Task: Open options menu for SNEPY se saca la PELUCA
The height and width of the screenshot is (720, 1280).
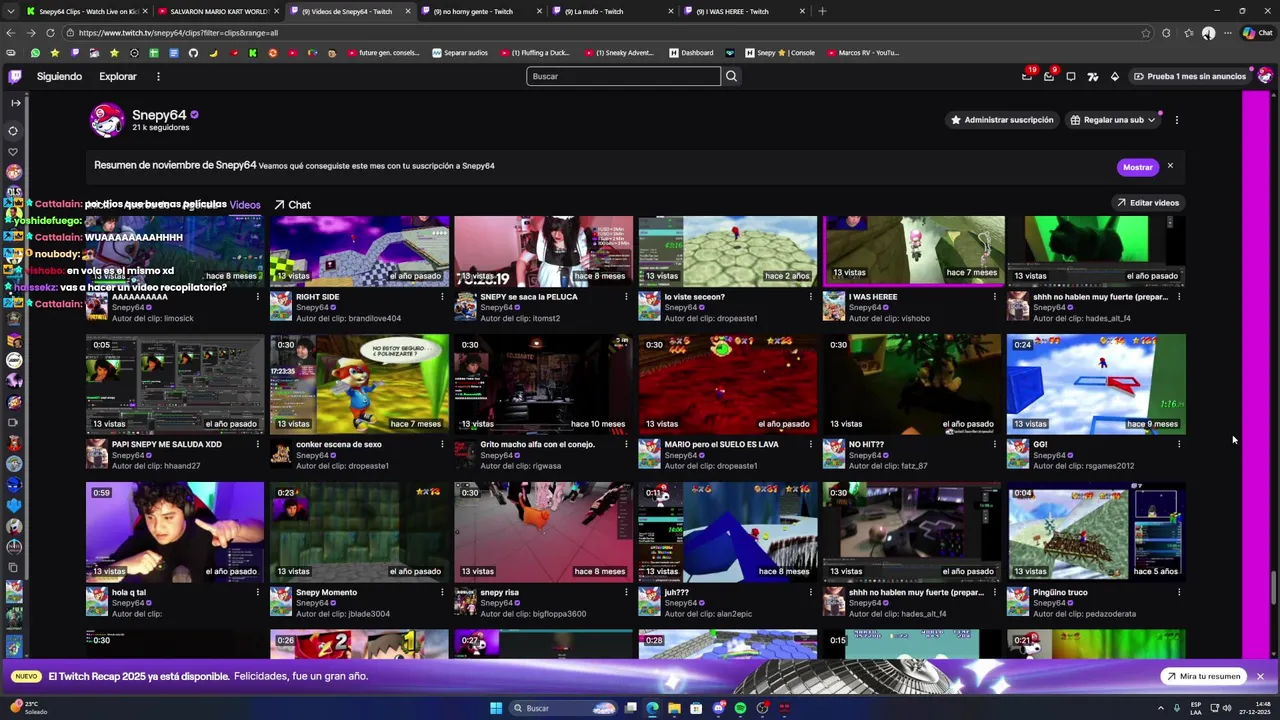Action: pos(626,297)
